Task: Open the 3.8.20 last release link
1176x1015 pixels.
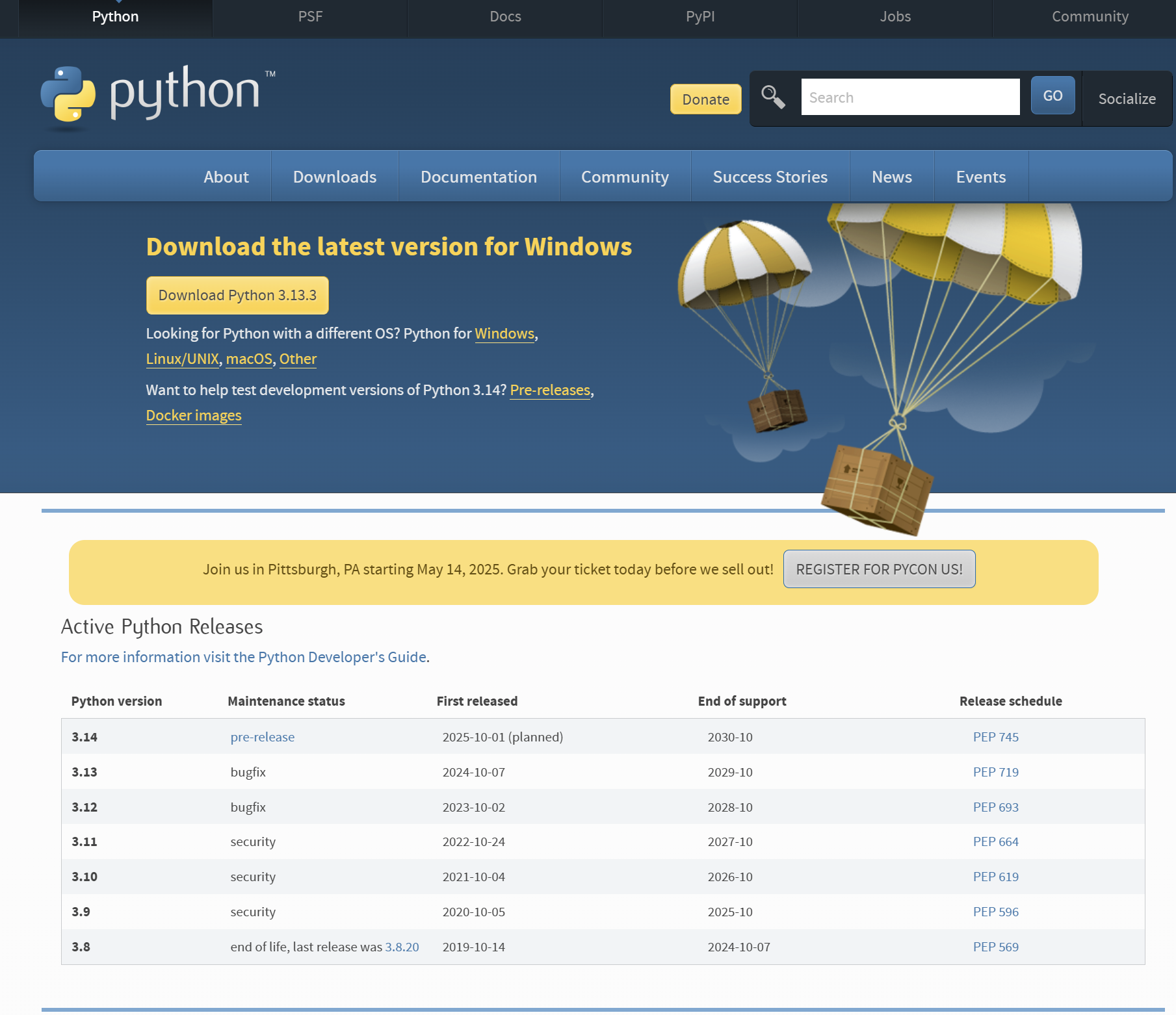Action: pyautogui.click(x=402, y=947)
